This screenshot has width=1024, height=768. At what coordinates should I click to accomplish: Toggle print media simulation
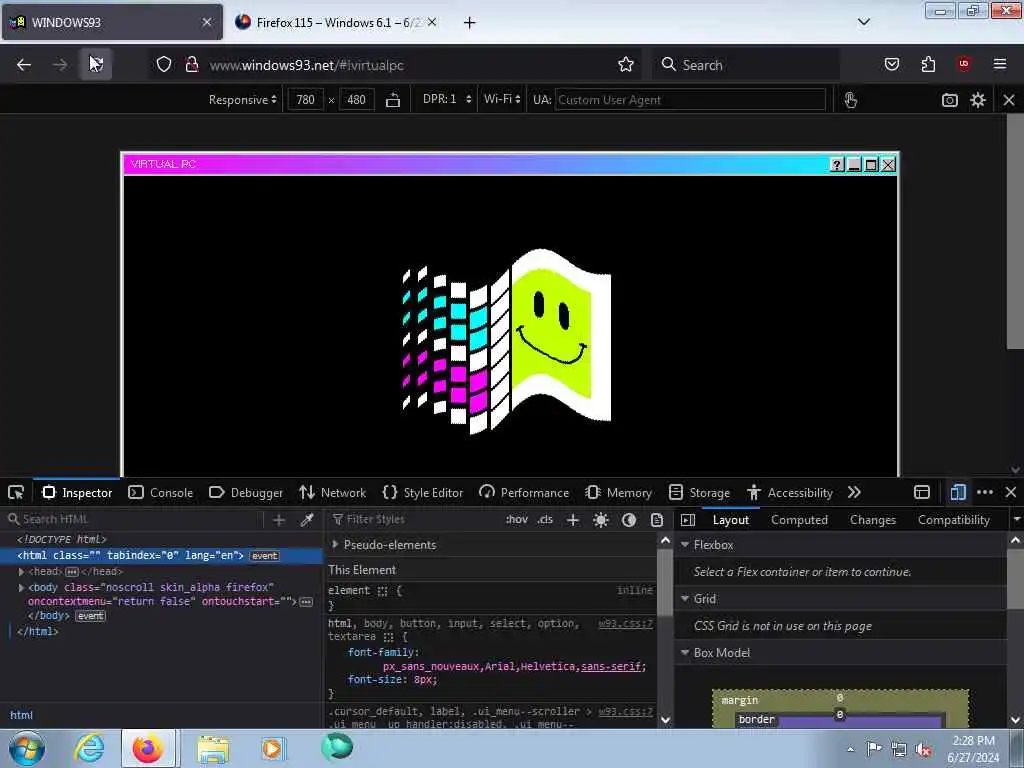(657, 520)
